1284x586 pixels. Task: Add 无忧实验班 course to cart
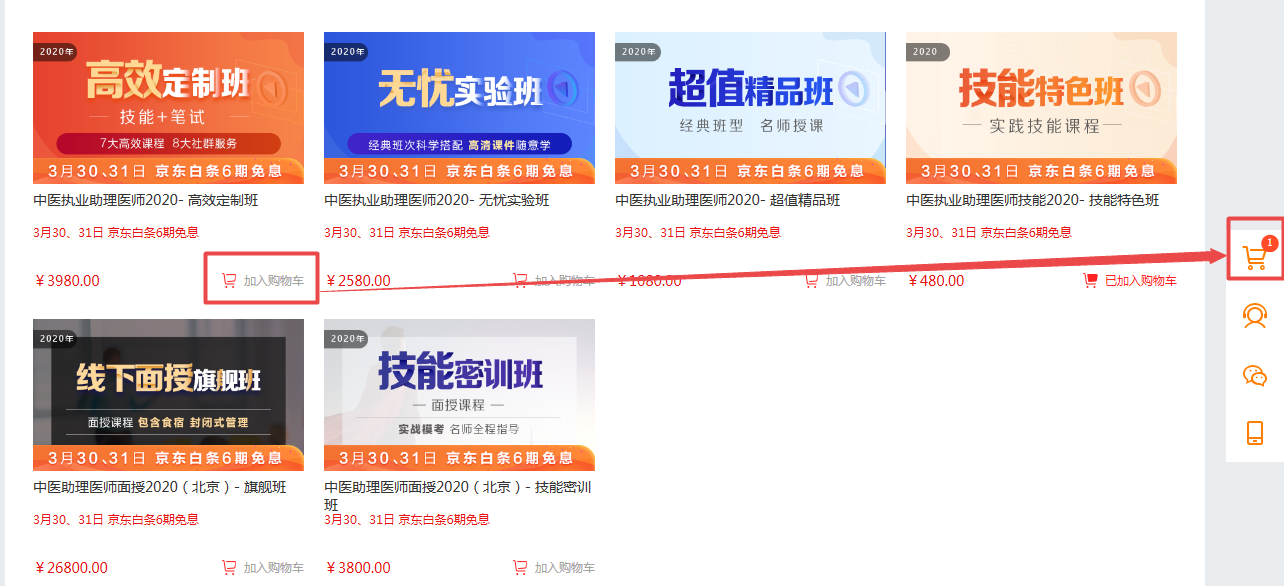tap(554, 281)
